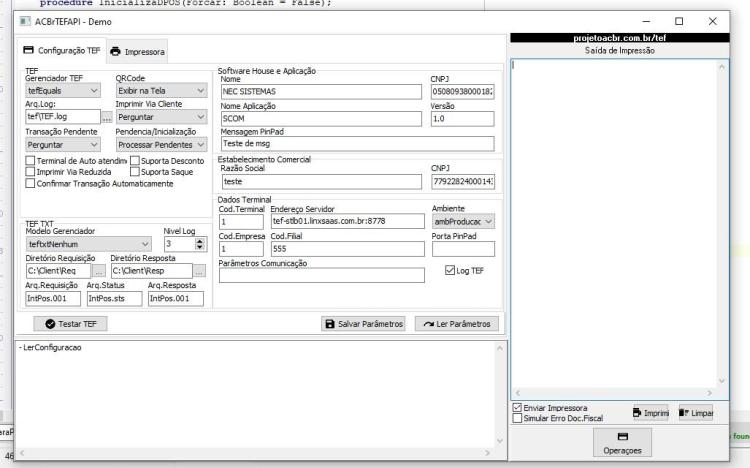Click the Razão Social field
750x468 pixels.
(322, 182)
